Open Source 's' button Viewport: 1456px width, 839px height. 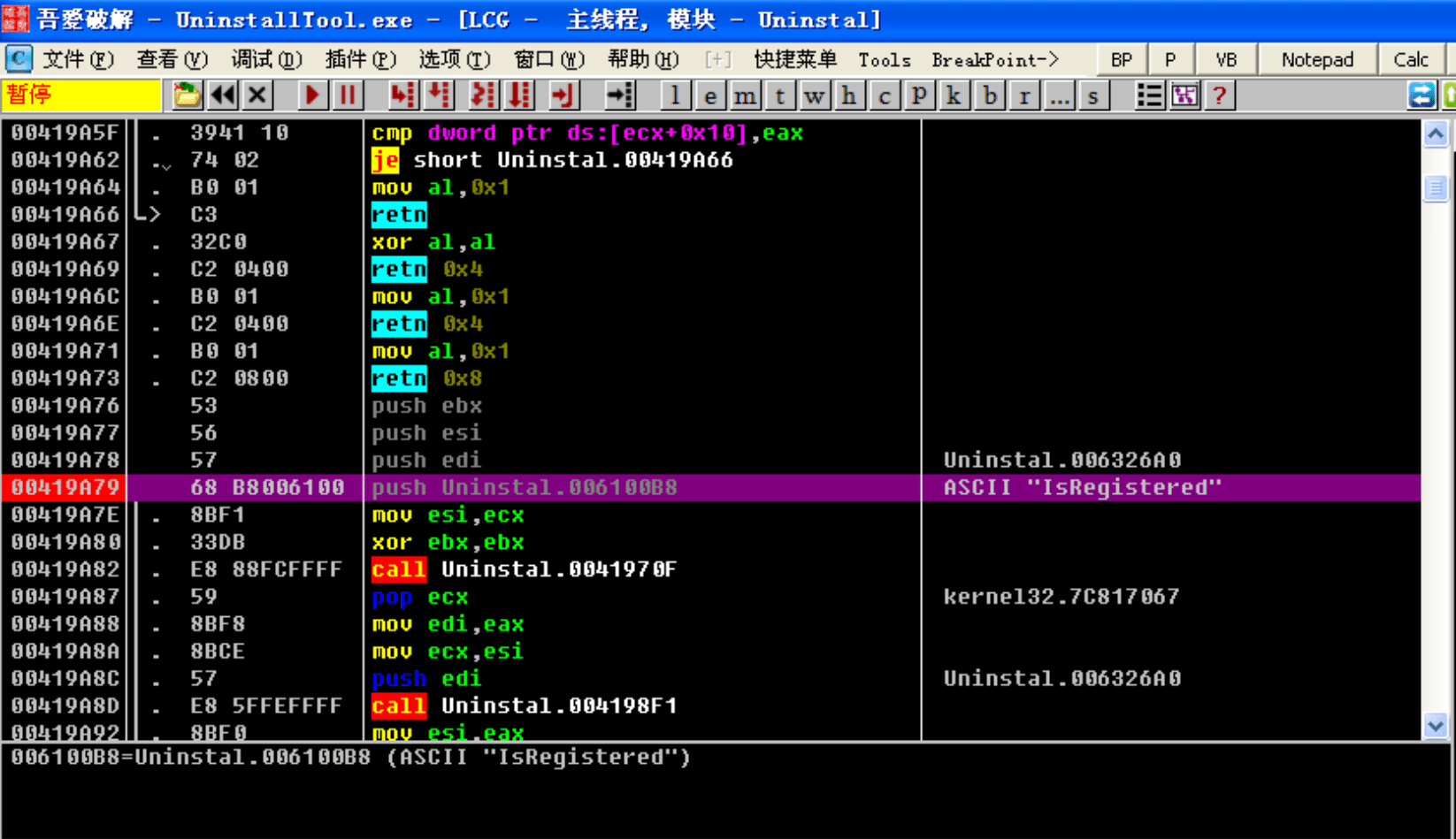[x=1093, y=95]
